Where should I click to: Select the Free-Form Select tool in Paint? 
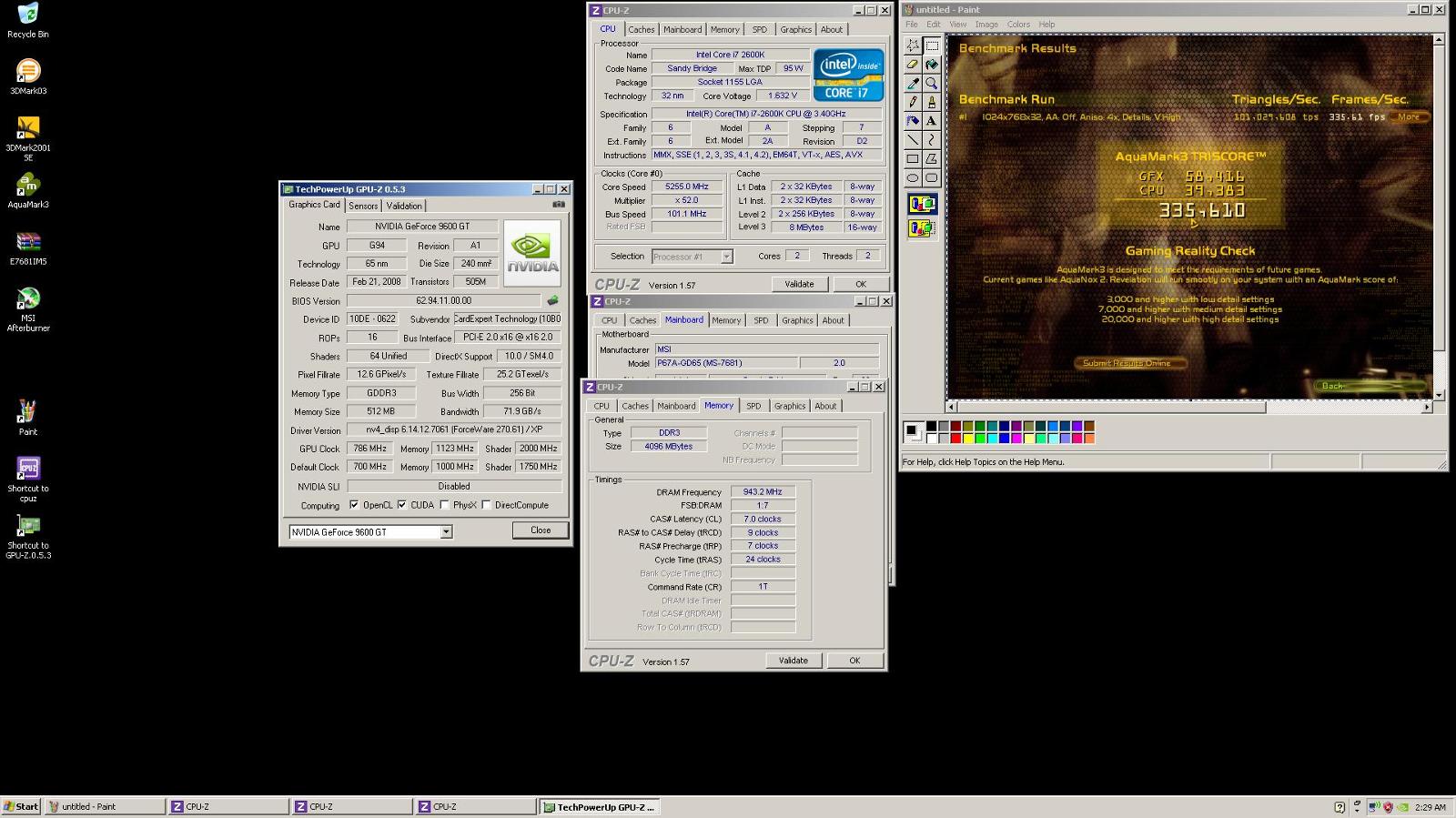click(913, 45)
